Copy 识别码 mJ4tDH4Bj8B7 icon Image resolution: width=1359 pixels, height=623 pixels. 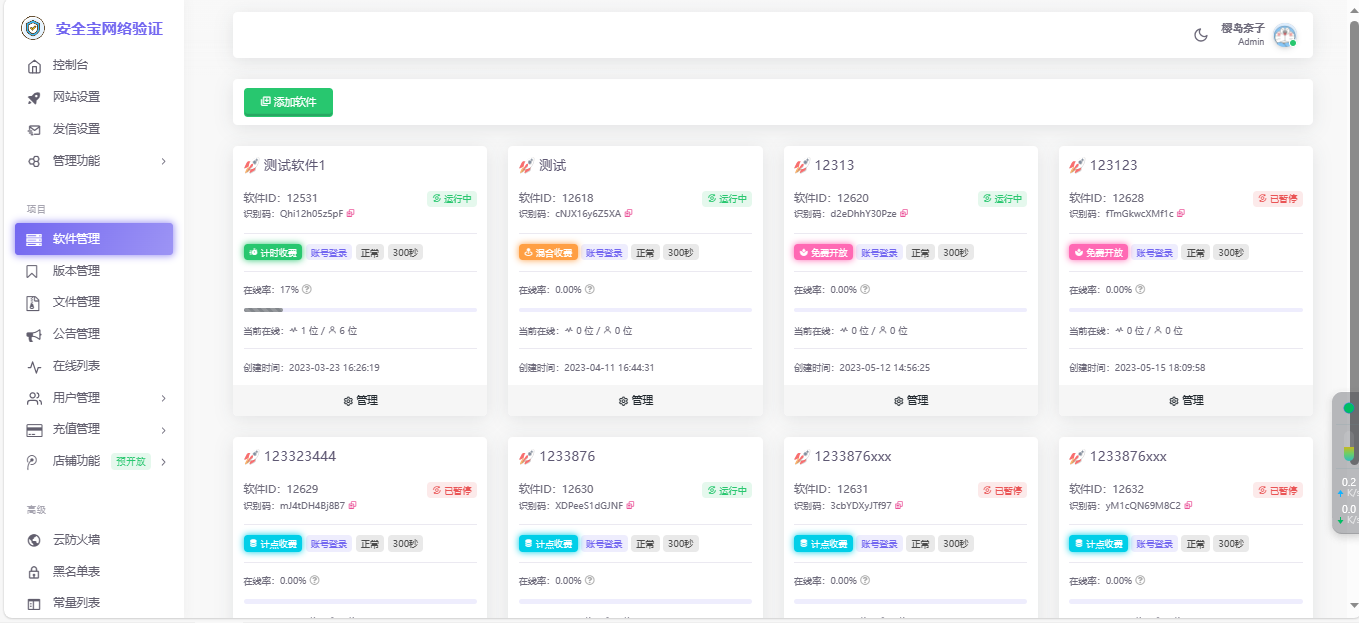[x=352, y=505]
